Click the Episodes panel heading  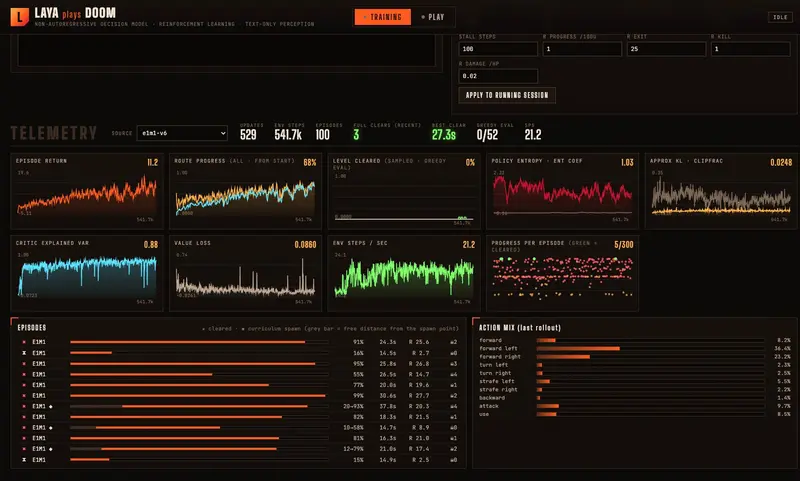point(32,328)
